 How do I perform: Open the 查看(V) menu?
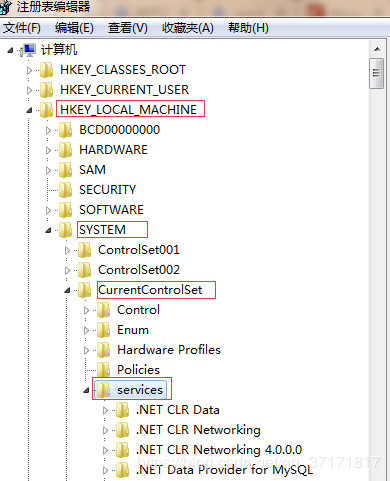coord(128,28)
